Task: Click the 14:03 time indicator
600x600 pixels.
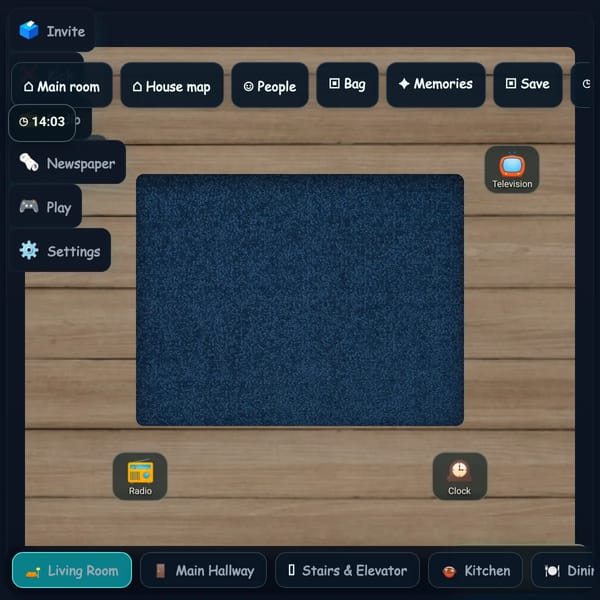Action: 42,122
